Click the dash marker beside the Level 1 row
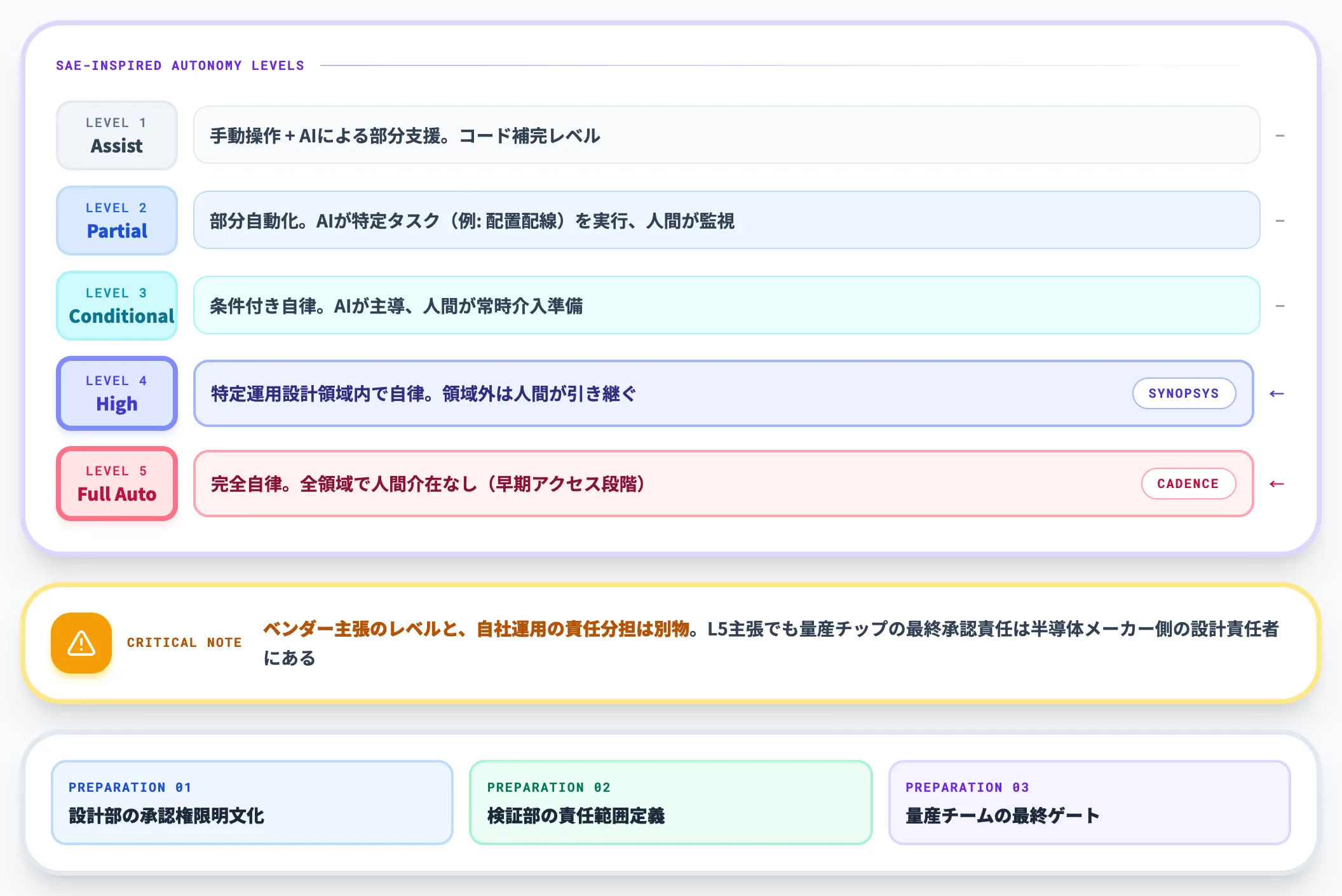 (1280, 136)
